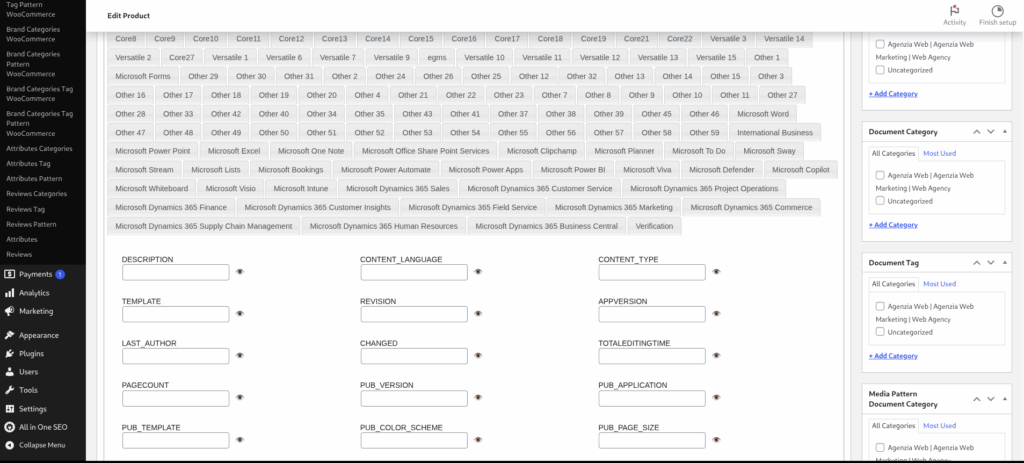The height and width of the screenshot is (463, 1024).
Task: Toggle eye icon beside PAGECOUNT field
Action: point(240,397)
